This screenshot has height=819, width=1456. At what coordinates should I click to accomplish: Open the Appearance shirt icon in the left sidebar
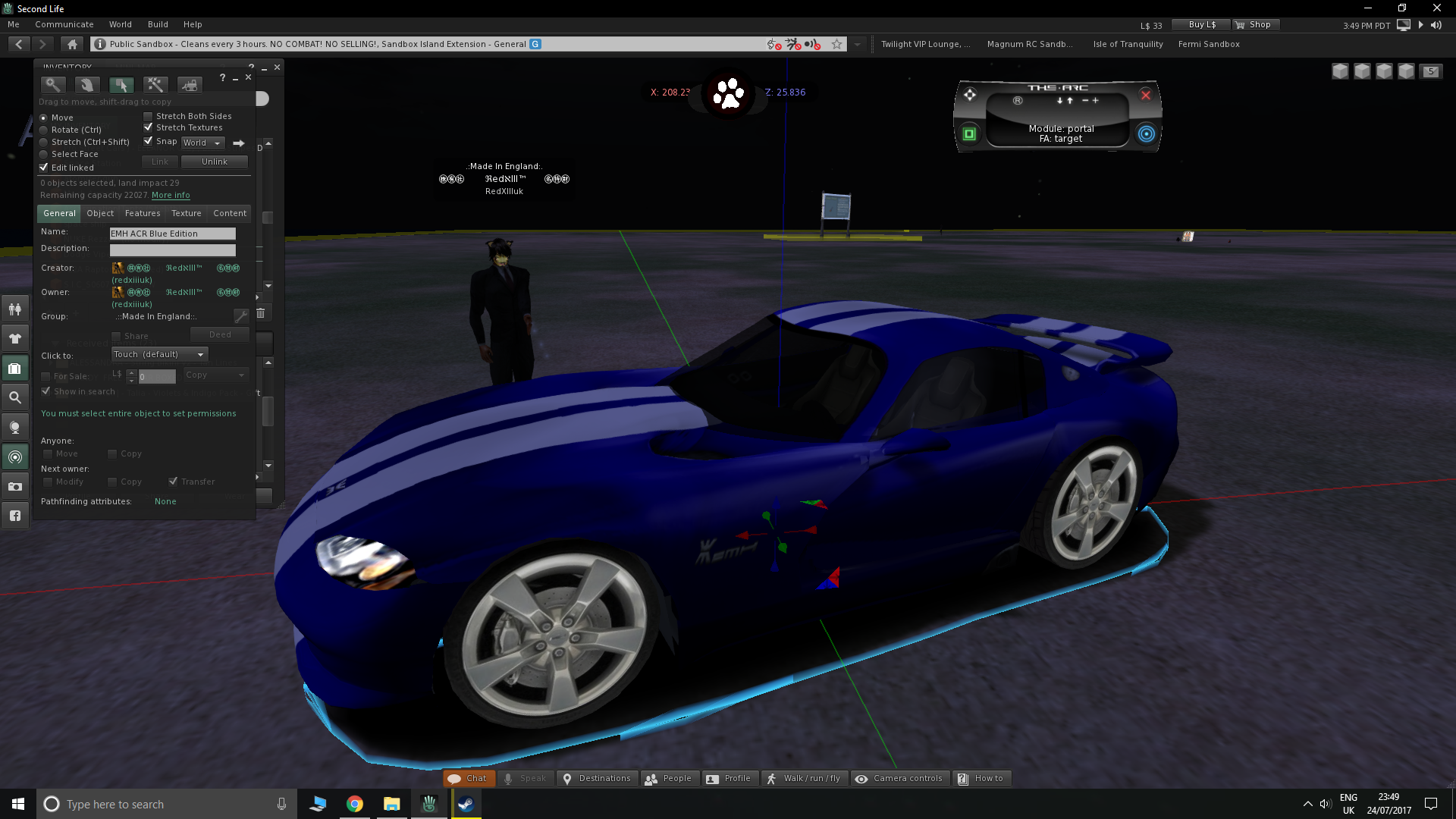click(14, 338)
